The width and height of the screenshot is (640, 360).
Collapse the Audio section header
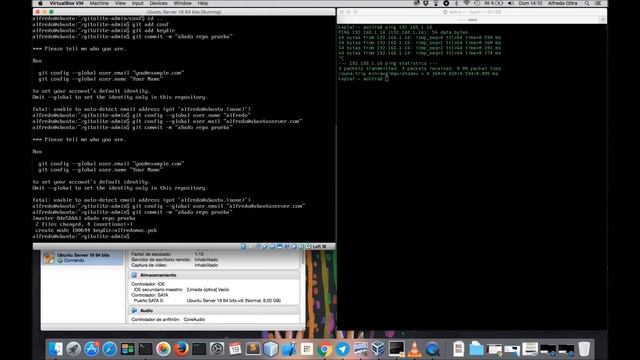pyautogui.click(x=214, y=311)
